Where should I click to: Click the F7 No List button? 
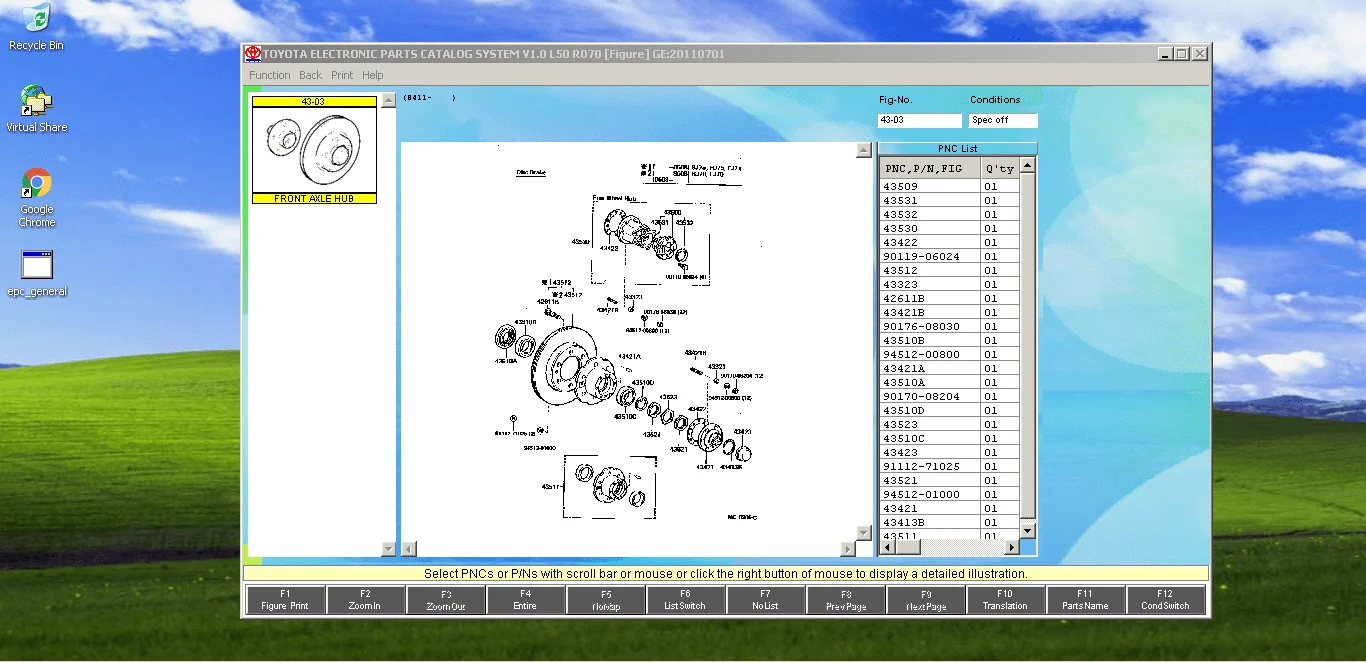[765, 600]
